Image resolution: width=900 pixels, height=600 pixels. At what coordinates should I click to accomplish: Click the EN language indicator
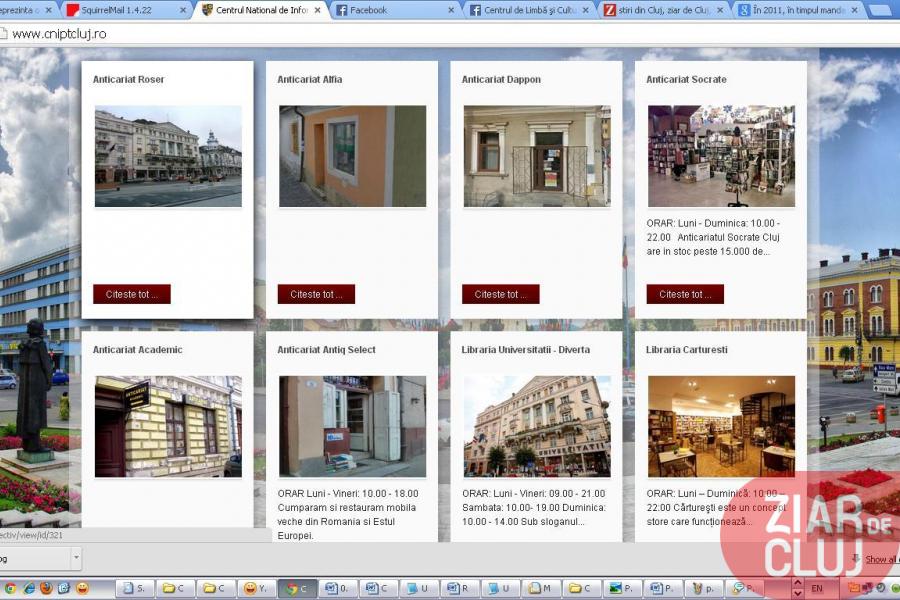[816, 589]
